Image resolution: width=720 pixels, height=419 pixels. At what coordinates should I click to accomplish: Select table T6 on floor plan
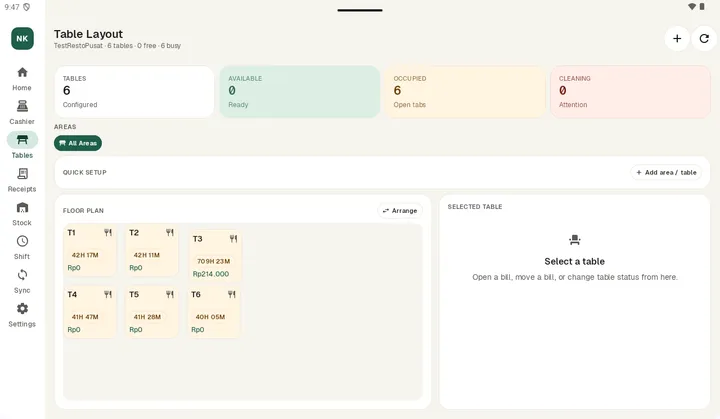click(214, 312)
